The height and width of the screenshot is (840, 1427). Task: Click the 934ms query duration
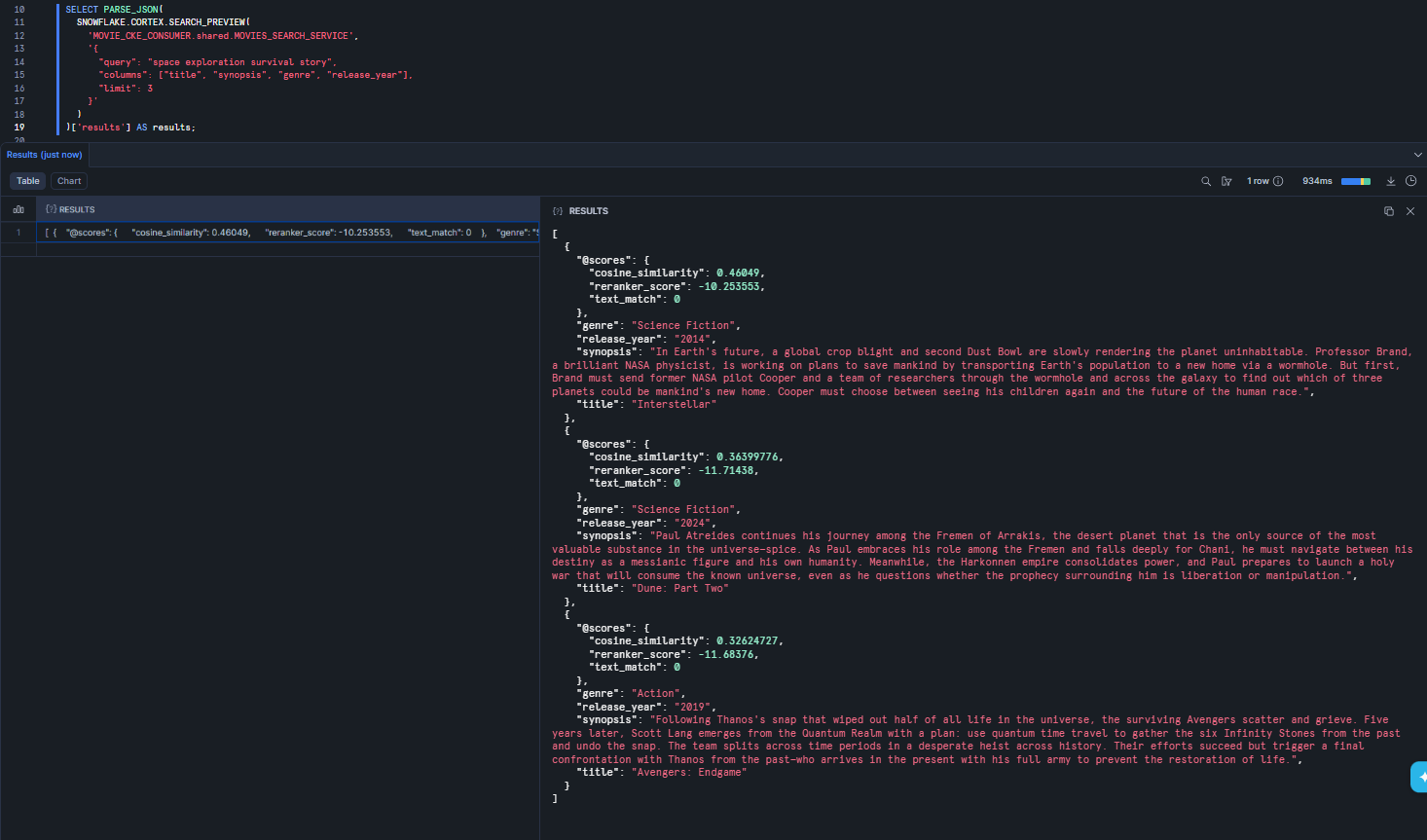[x=1317, y=181]
